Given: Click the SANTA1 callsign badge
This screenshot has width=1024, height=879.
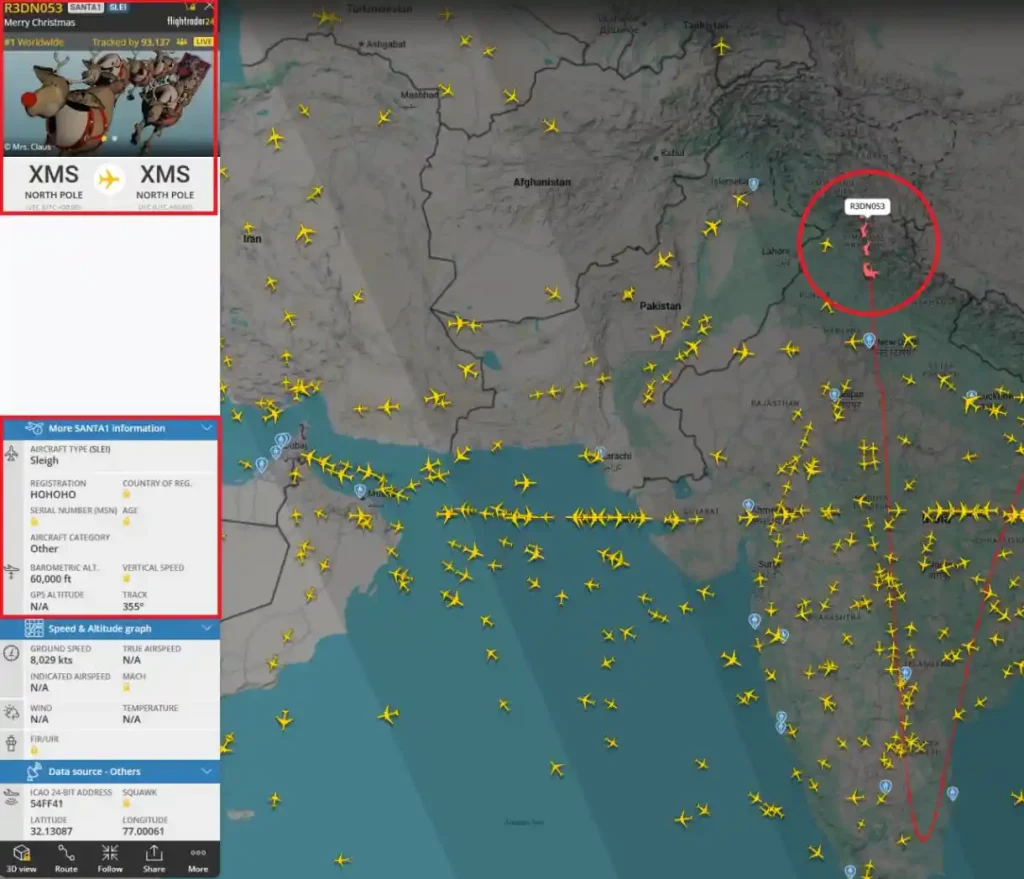Looking at the screenshot, I should click(x=84, y=7).
